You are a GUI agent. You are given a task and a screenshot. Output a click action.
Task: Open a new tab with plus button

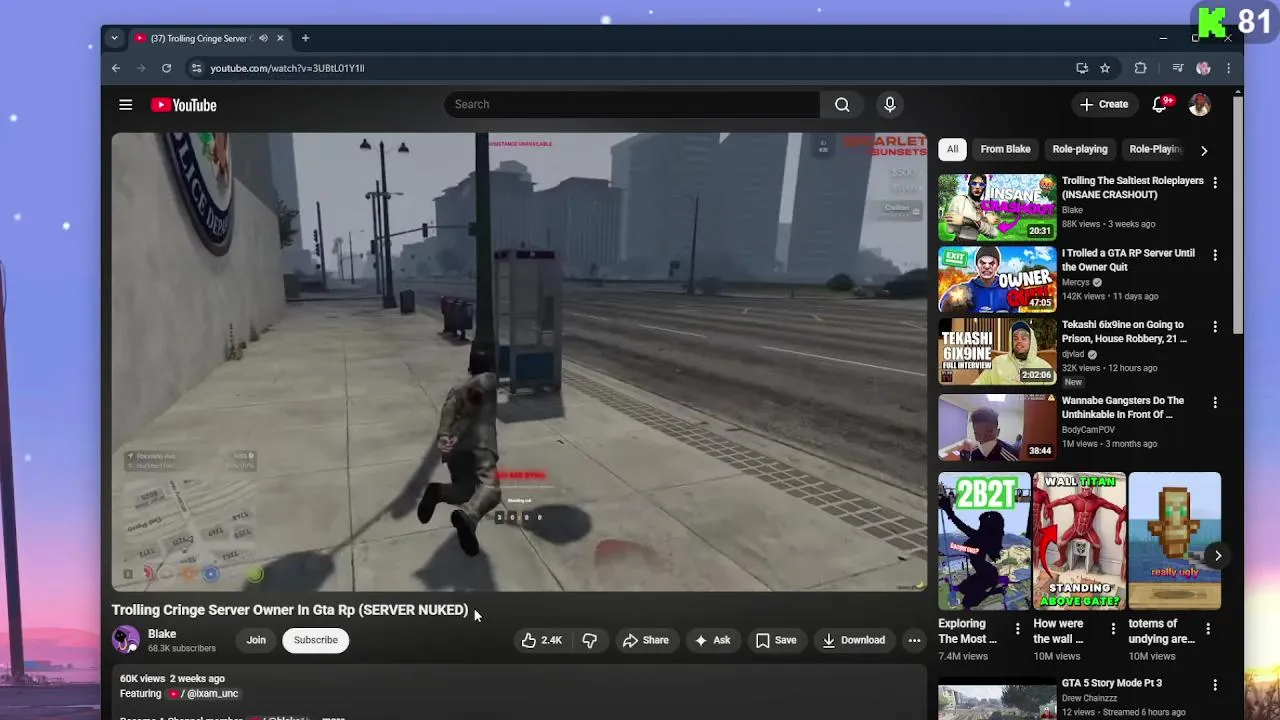[x=305, y=38]
